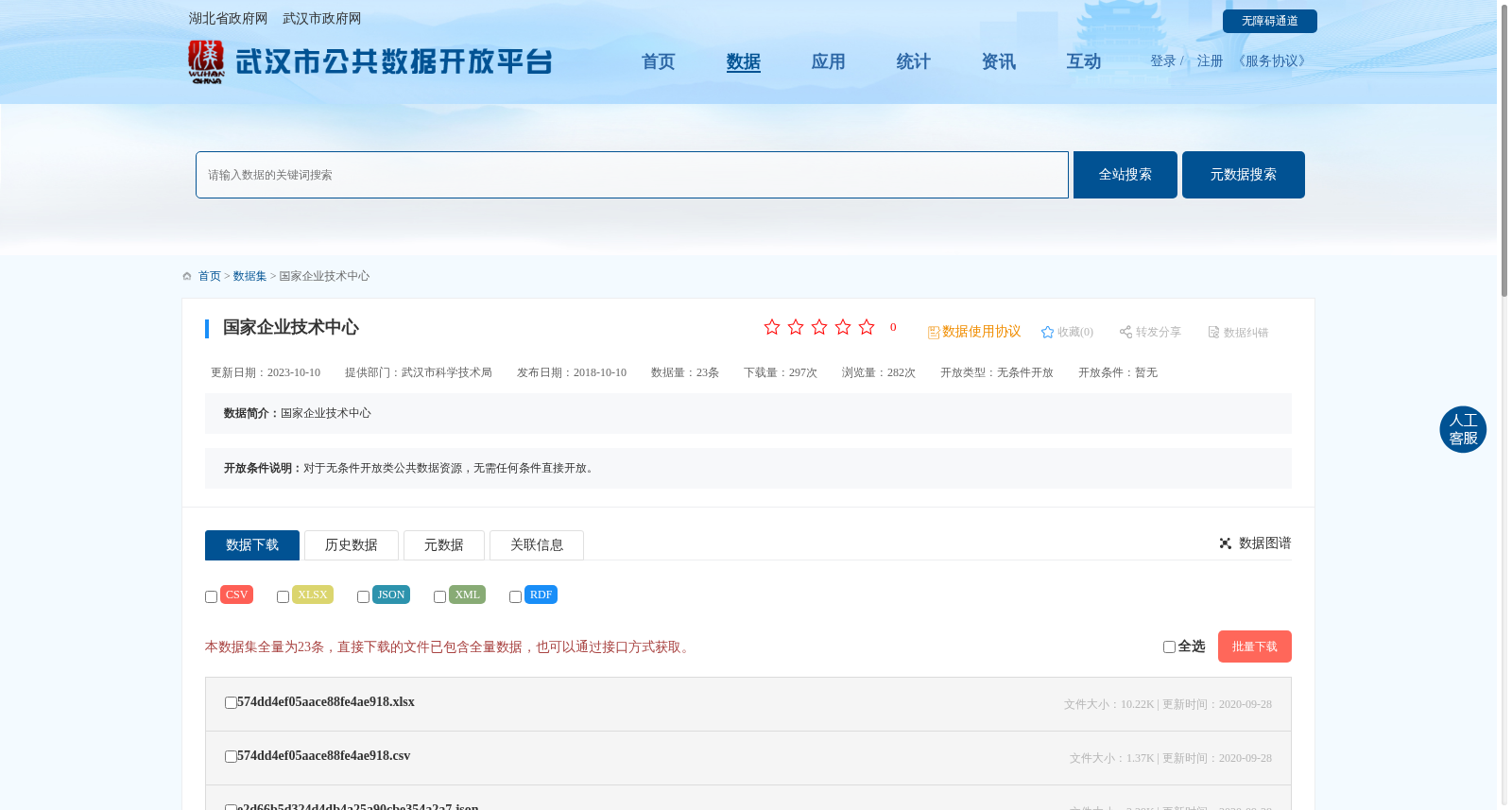Click the Wuhan China logo icon
This screenshot has height=810, width=1512.
point(206,62)
